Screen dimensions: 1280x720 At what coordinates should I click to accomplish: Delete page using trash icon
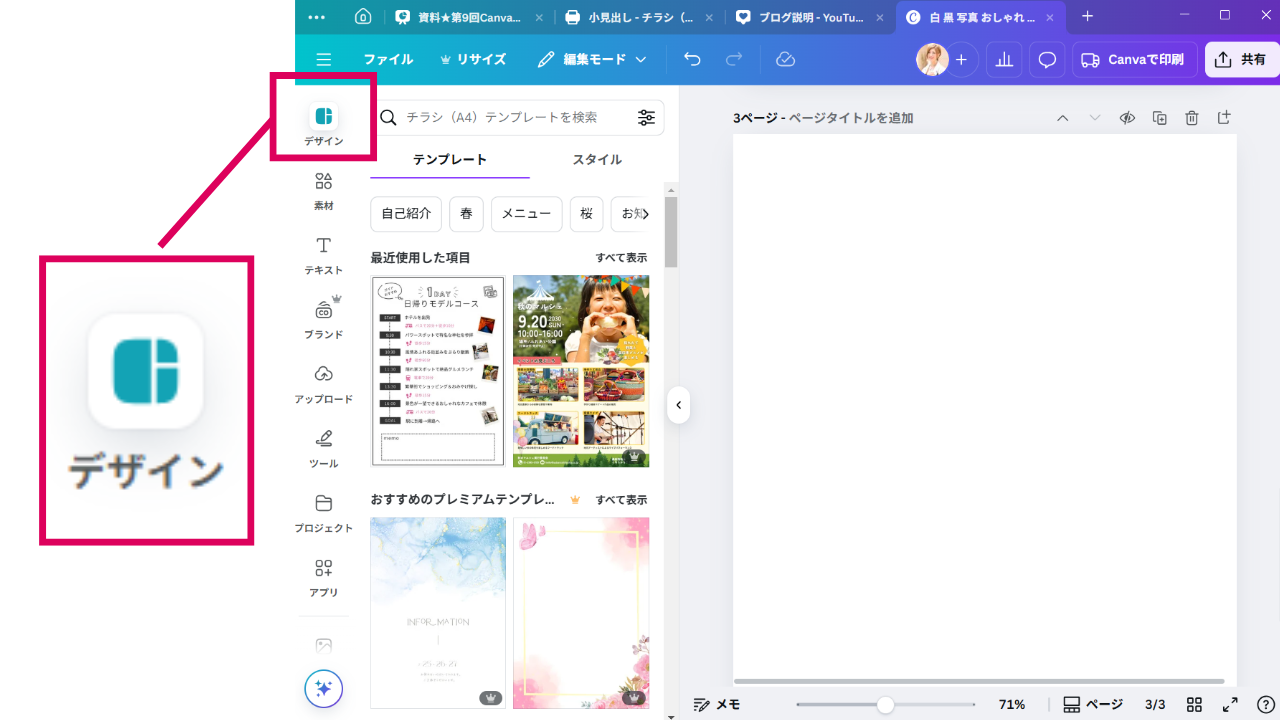pos(1192,118)
